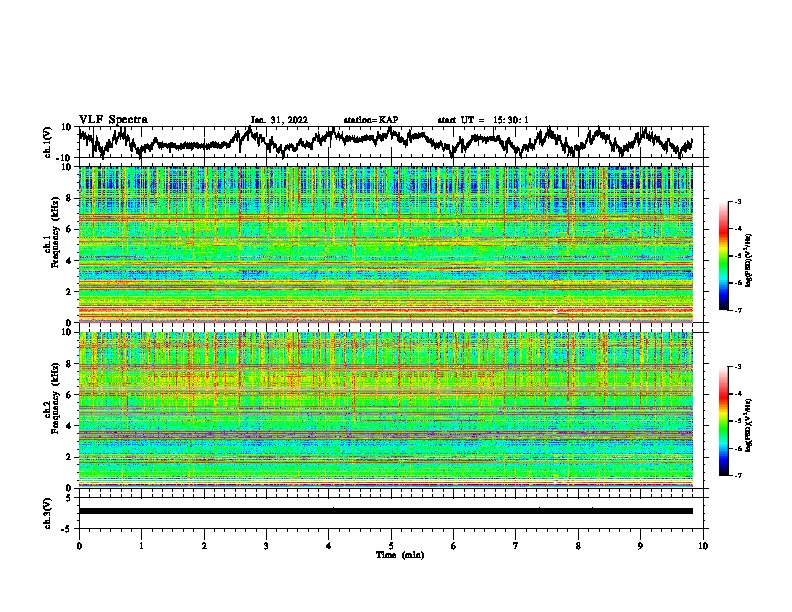Screen dimensions: 792x612
Task: Click the ch.1 spectrogram color scale bar
Action: click(x=724, y=256)
